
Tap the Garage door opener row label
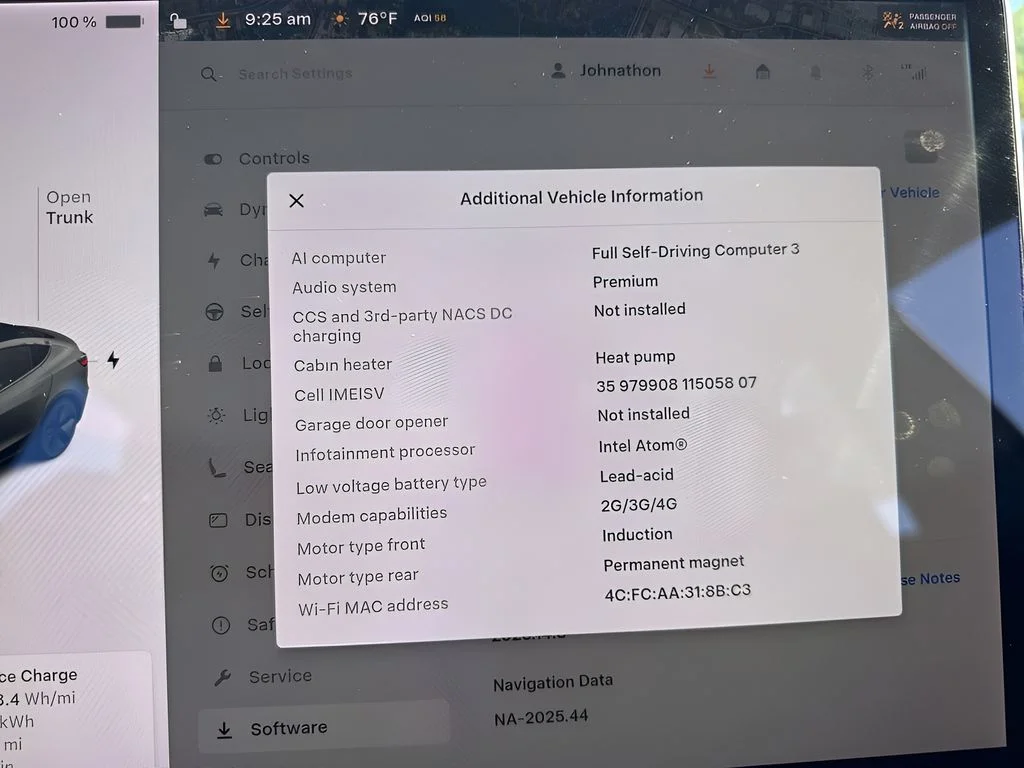click(372, 424)
